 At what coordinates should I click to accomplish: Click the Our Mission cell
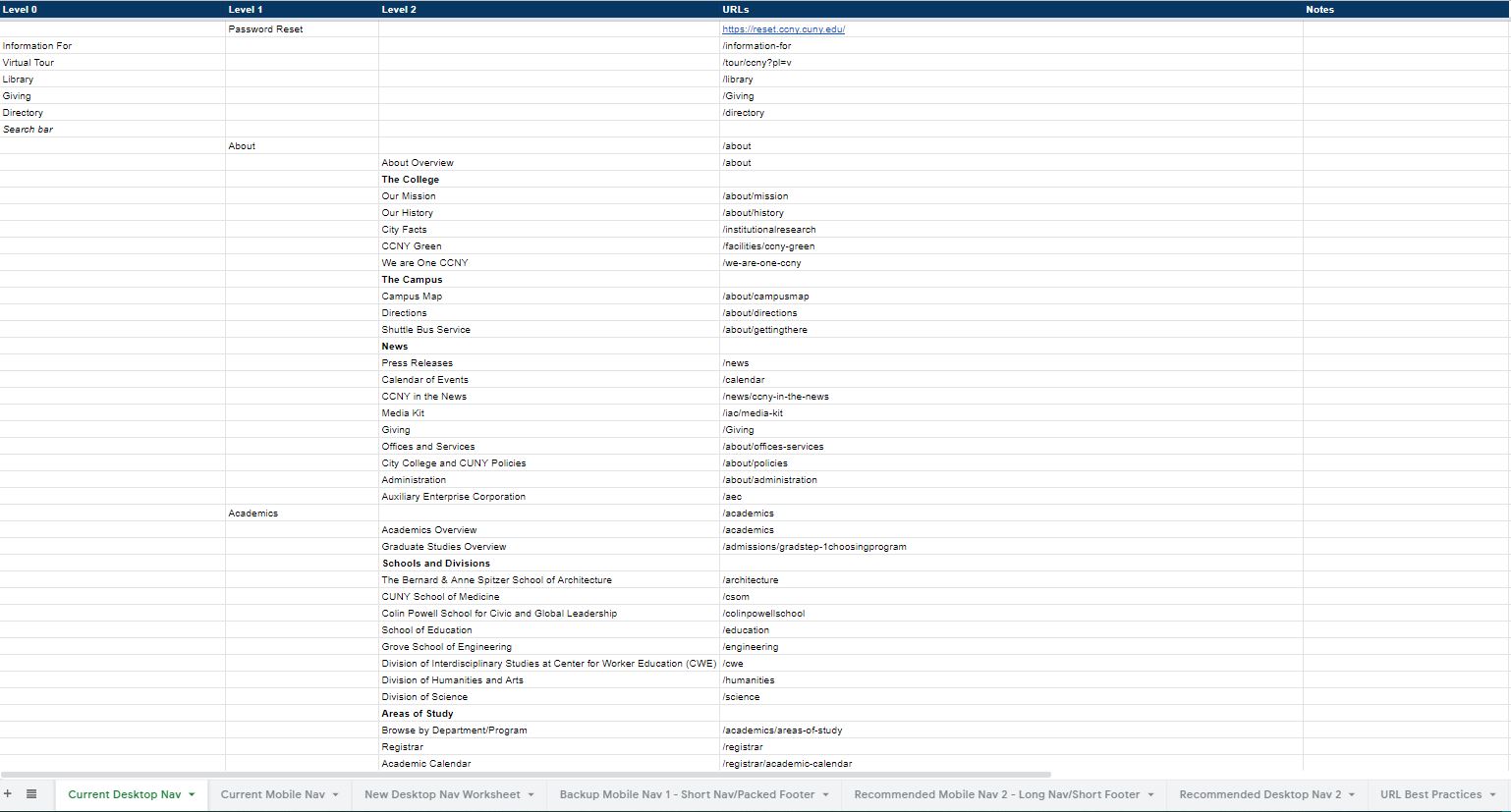(549, 196)
